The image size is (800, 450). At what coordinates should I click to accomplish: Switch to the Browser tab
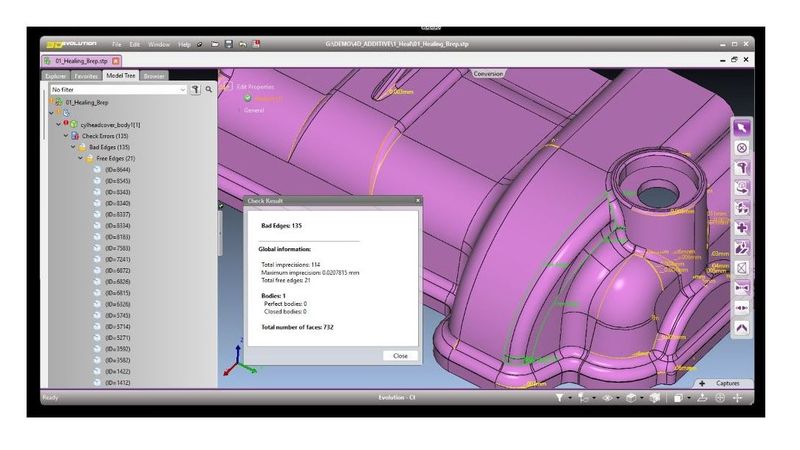(x=154, y=76)
